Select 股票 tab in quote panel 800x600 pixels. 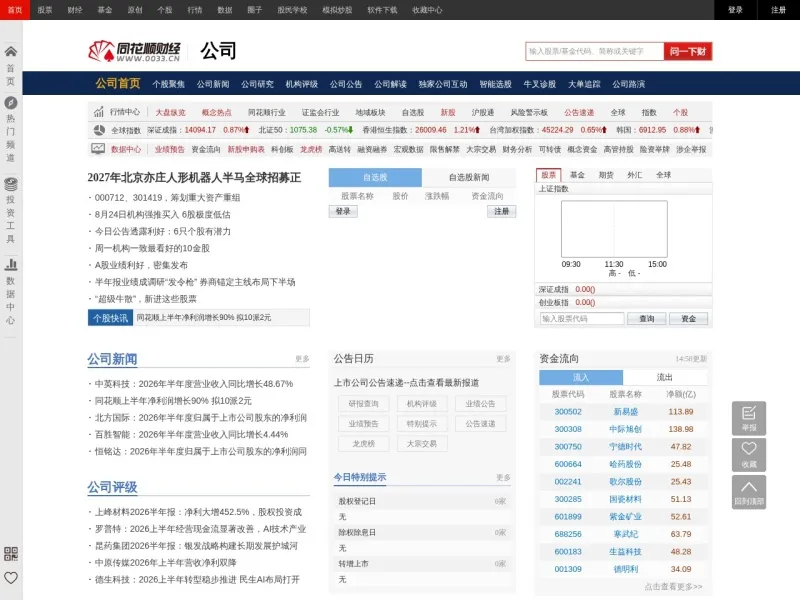pos(548,175)
